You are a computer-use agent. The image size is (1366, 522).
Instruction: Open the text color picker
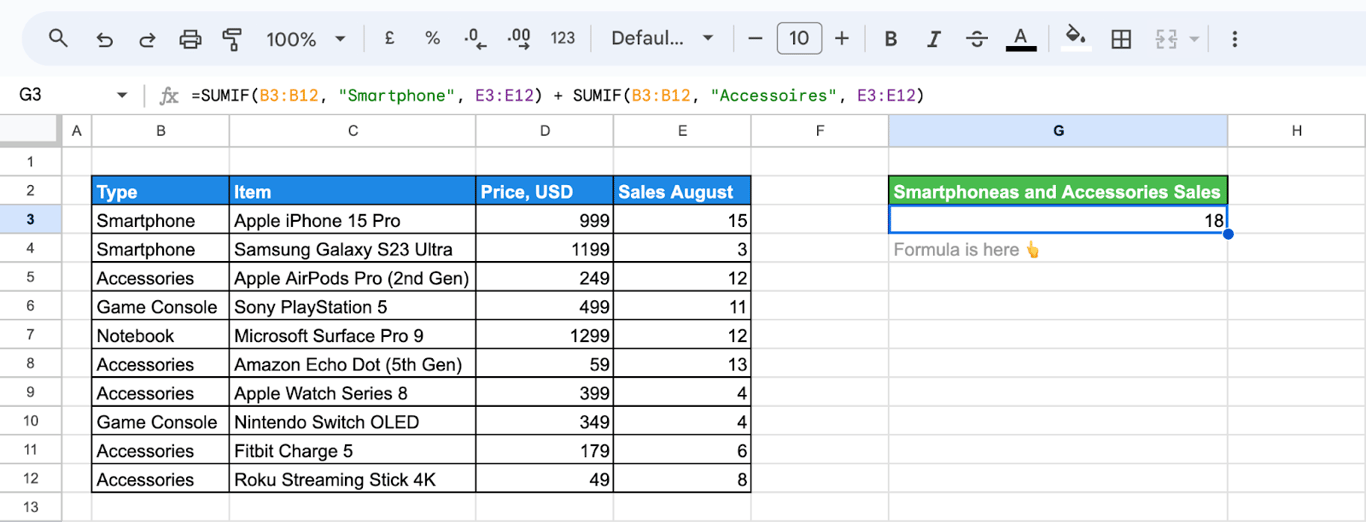1020,39
